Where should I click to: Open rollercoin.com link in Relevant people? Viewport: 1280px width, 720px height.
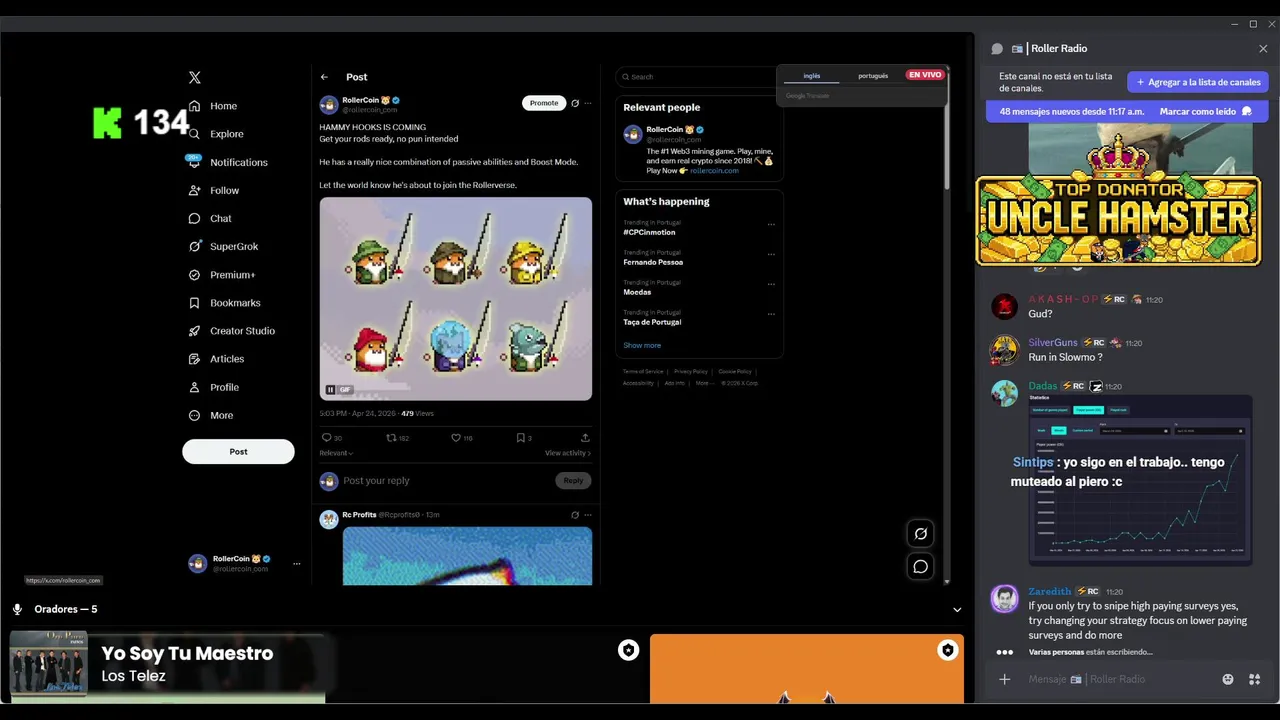pos(714,171)
